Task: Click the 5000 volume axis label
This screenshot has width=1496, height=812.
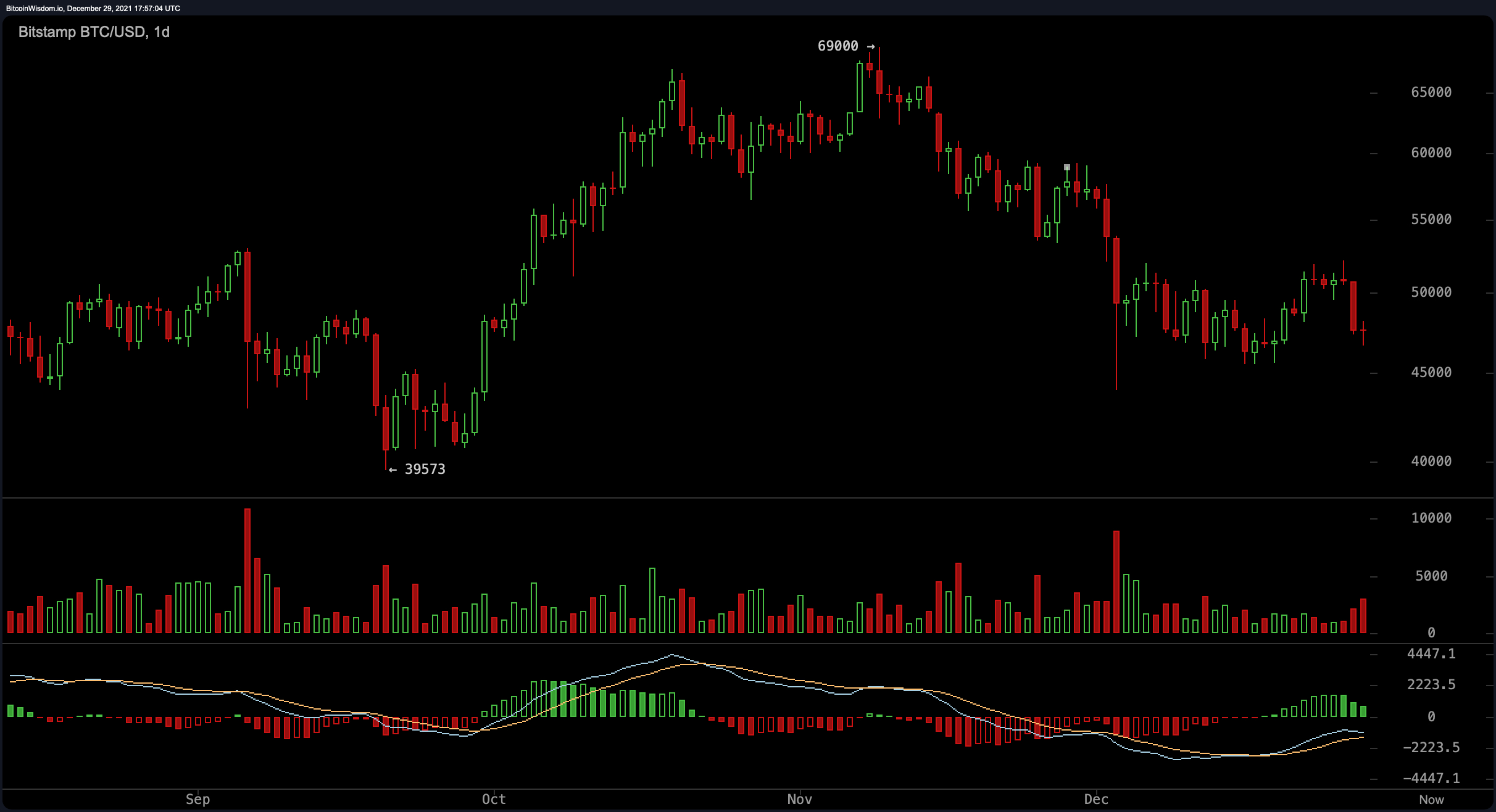Action: point(1431,576)
